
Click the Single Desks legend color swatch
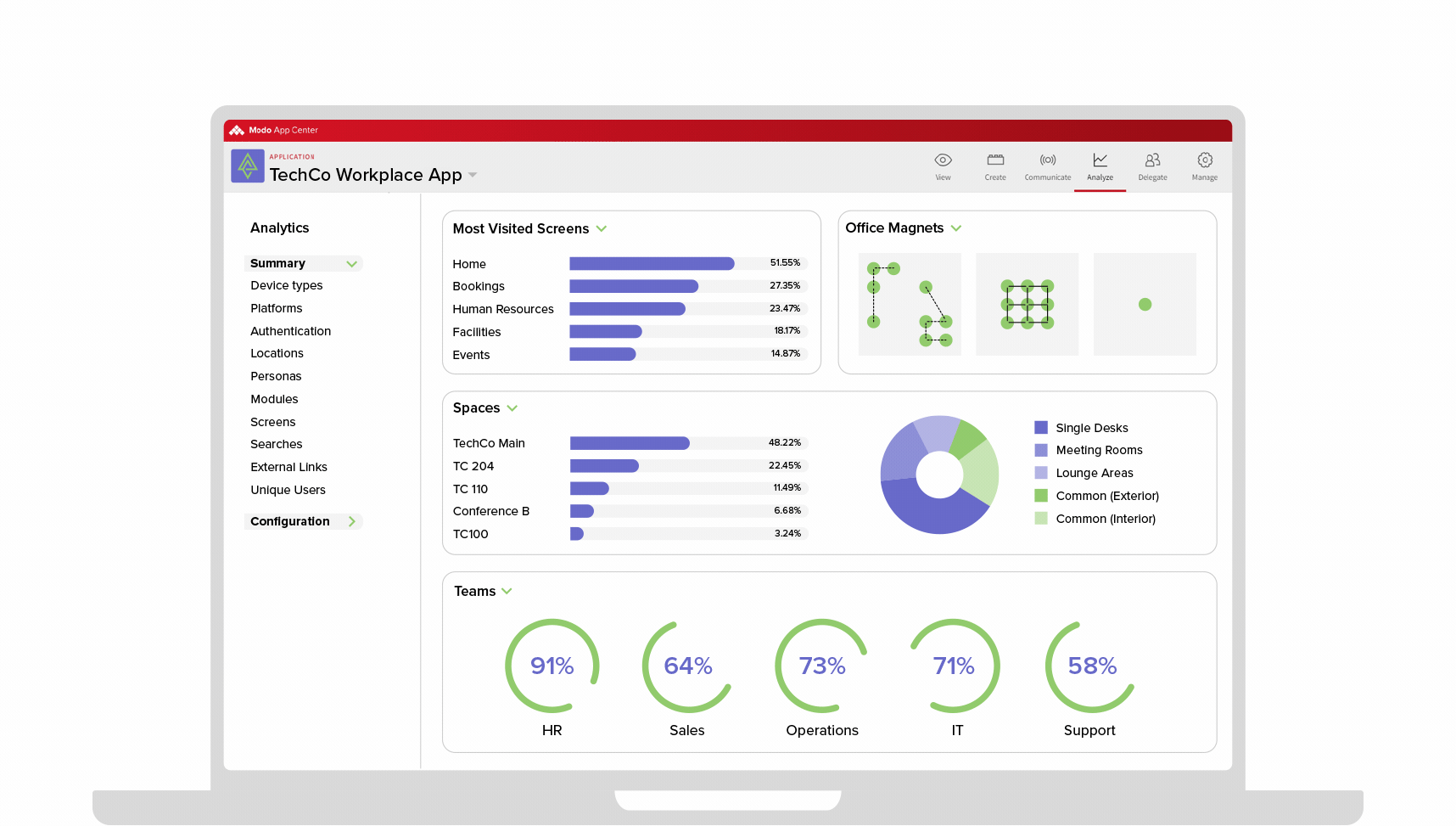pyautogui.click(x=1041, y=428)
